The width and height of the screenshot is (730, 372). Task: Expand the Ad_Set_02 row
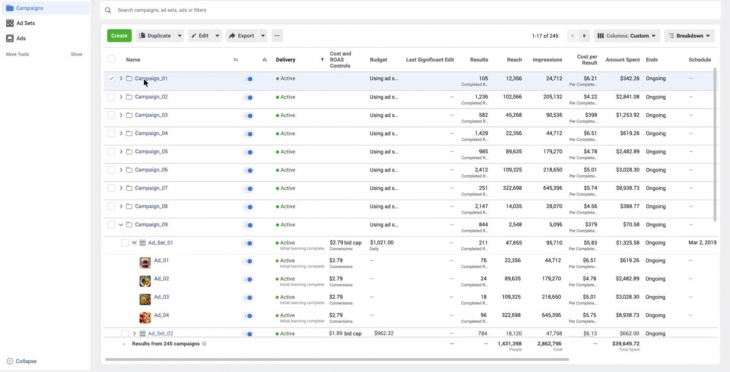tap(135, 333)
